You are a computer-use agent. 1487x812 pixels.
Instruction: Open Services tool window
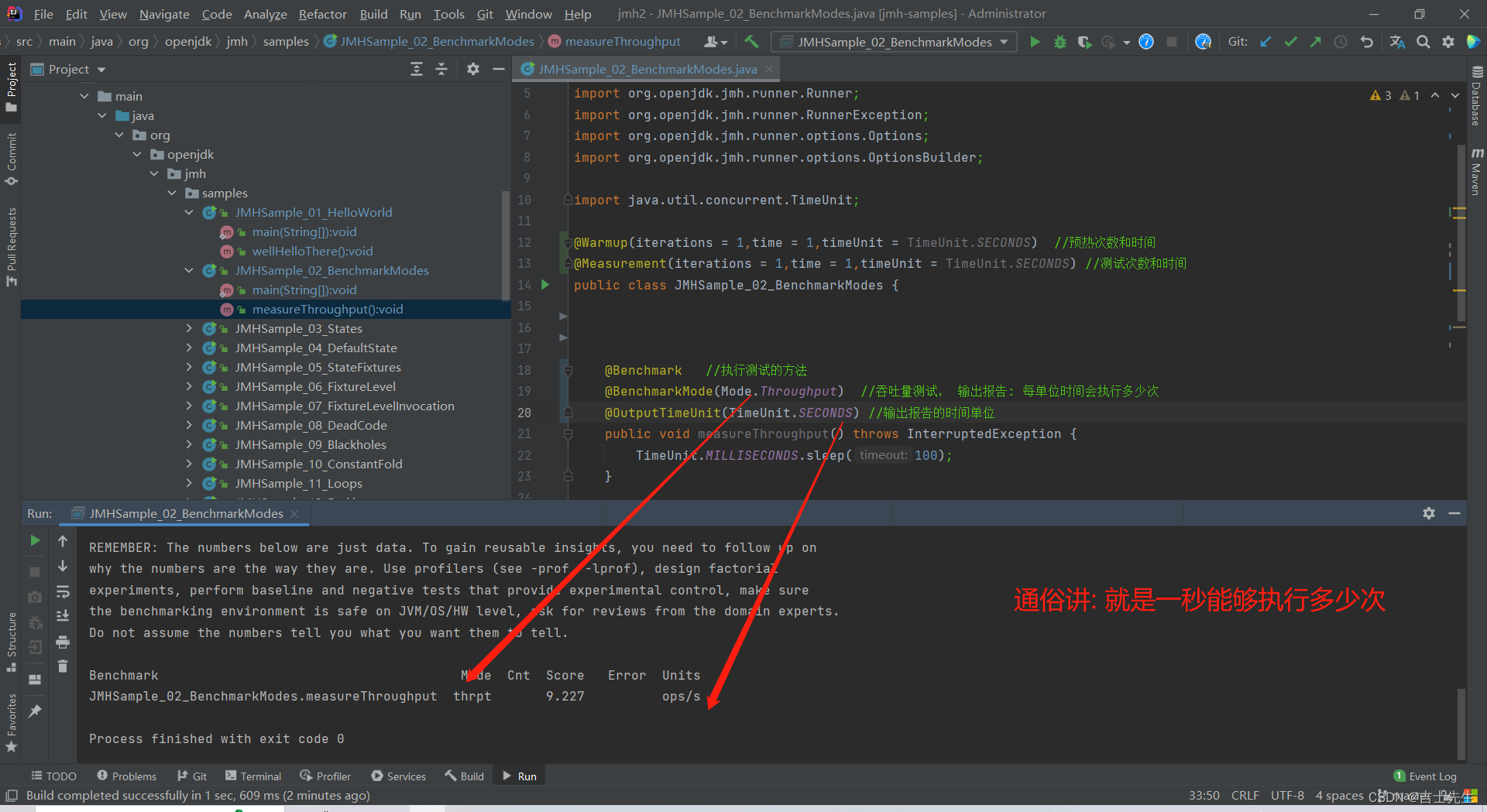tap(398, 776)
